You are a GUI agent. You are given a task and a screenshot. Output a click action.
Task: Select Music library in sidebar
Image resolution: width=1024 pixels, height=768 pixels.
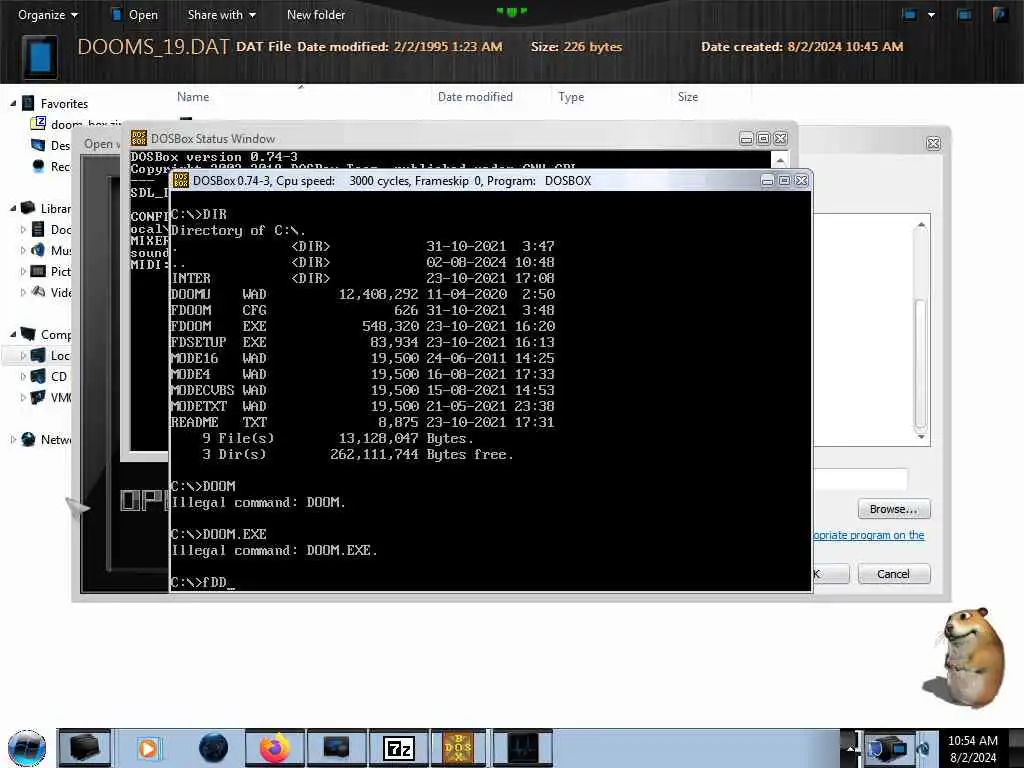click(x=52, y=250)
